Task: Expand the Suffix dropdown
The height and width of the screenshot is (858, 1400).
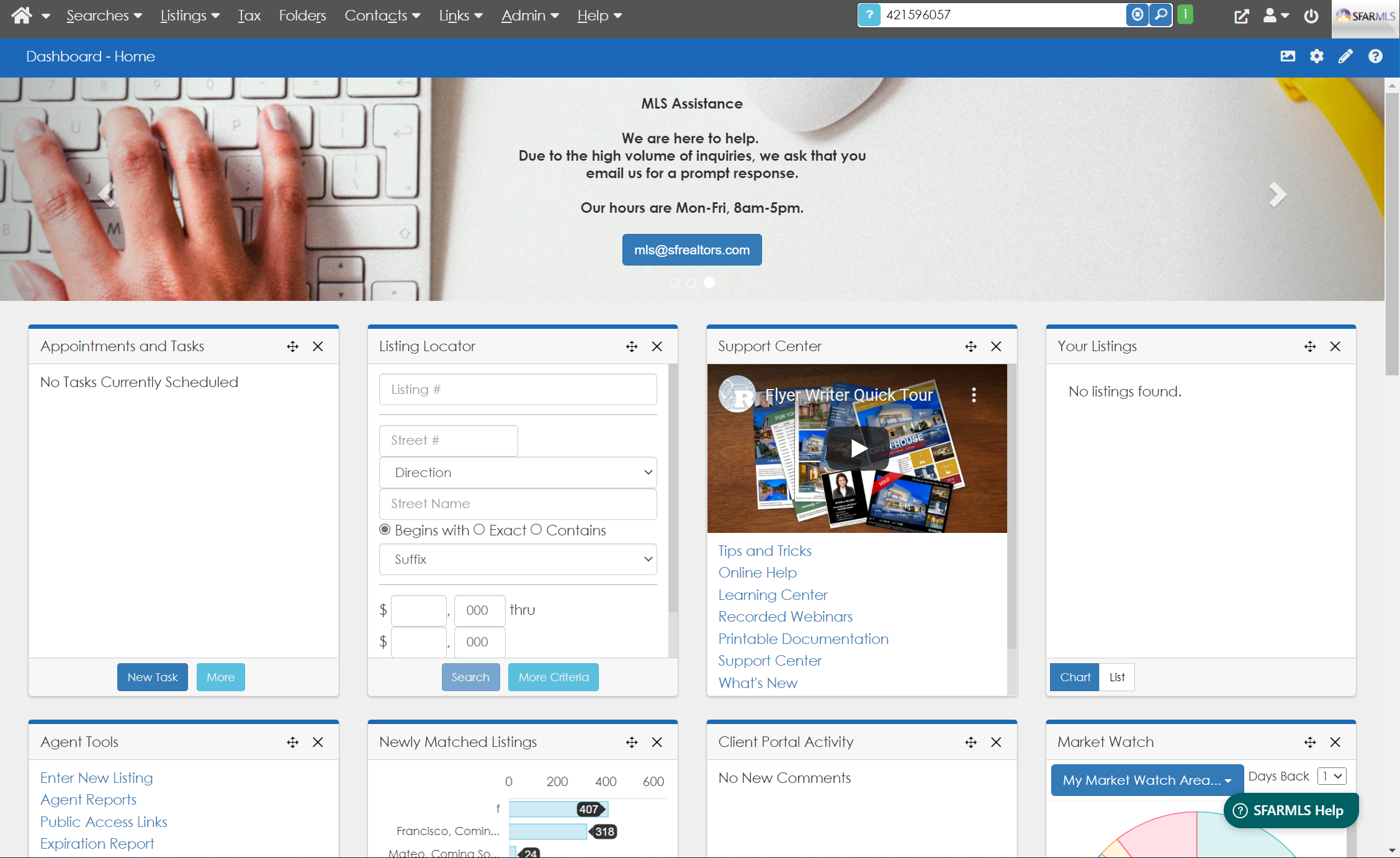Action: click(x=518, y=560)
